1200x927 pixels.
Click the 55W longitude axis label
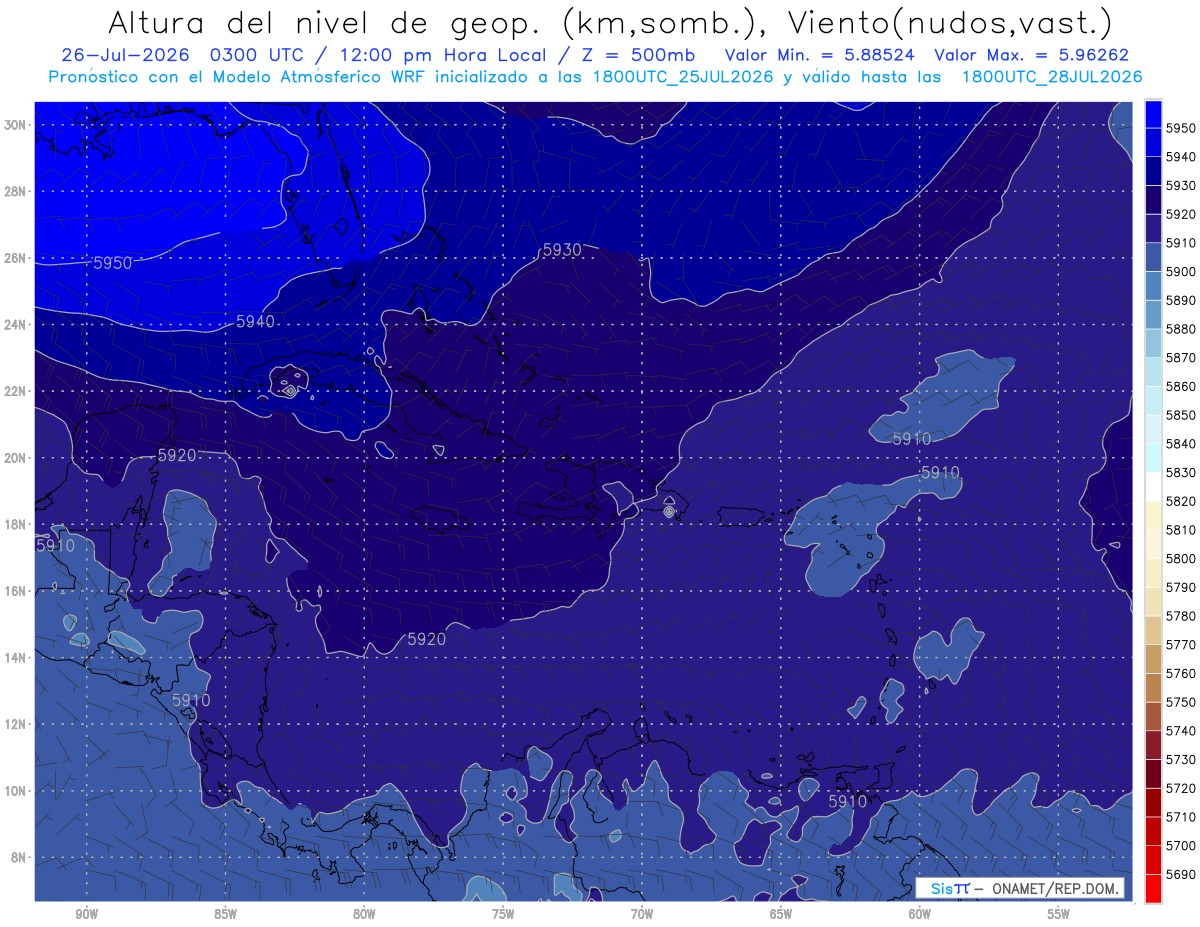tap(1059, 915)
